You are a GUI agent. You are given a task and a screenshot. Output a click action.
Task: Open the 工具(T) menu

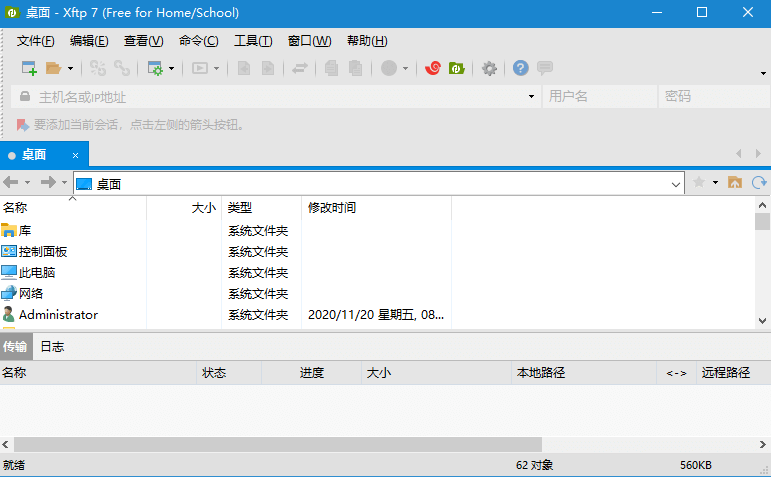pos(253,41)
